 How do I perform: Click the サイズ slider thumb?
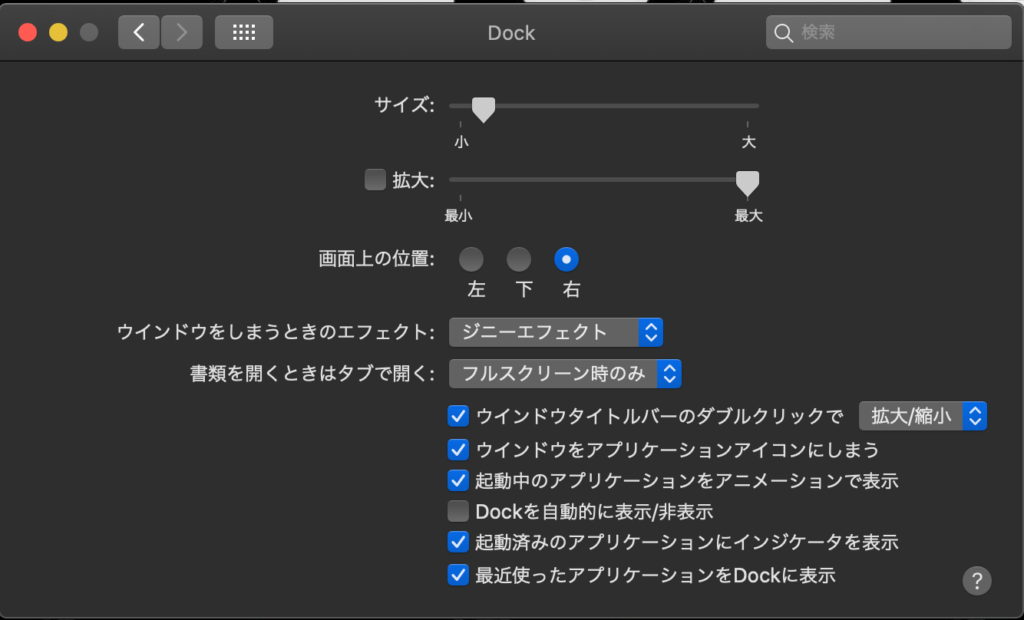pos(483,110)
